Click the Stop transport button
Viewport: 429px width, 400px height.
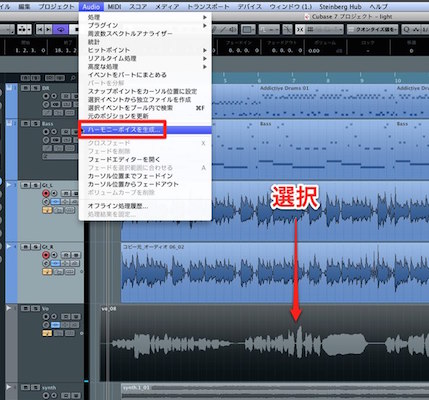click(75, 30)
